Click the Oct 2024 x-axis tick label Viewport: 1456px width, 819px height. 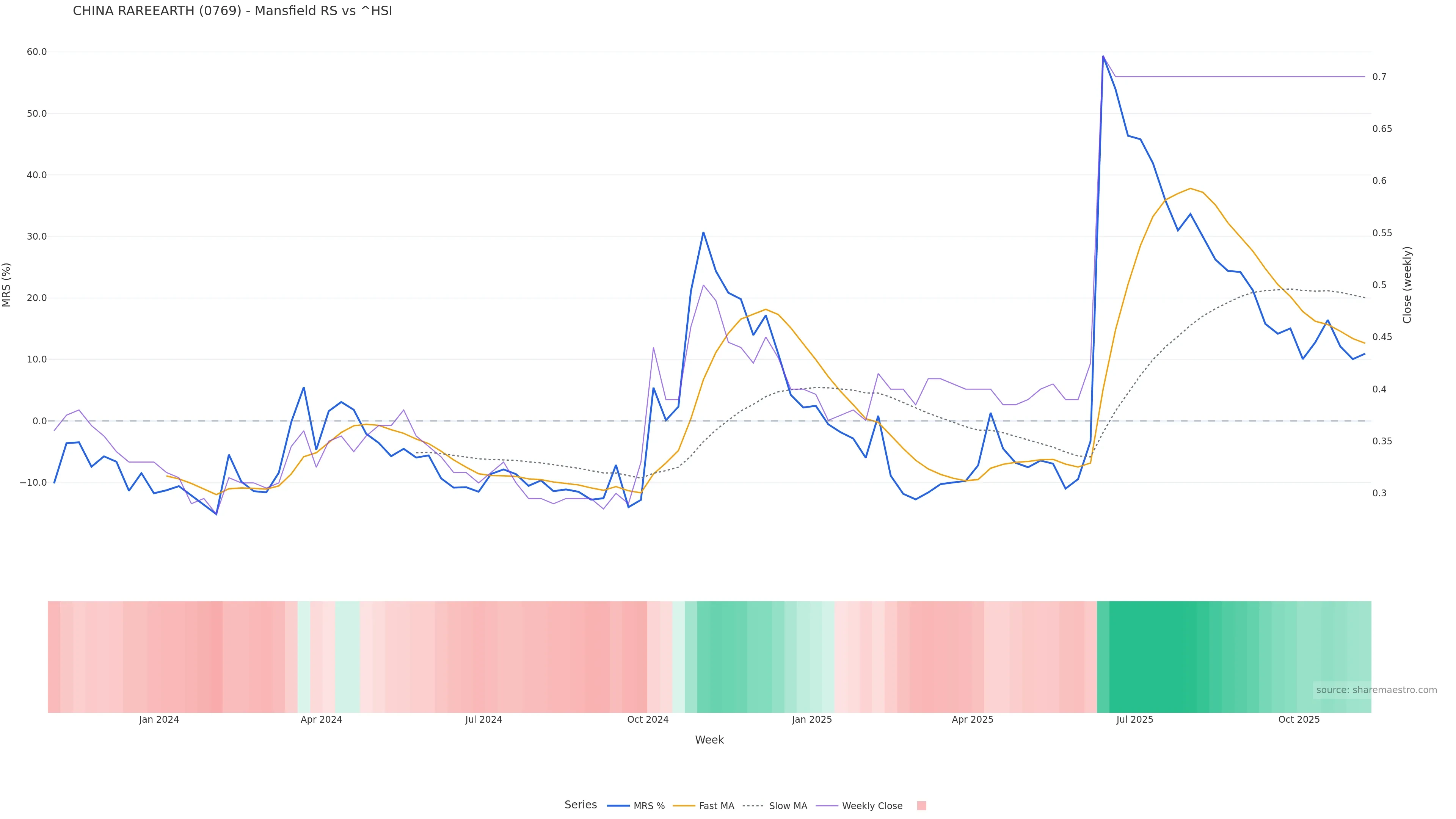pos(648,720)
